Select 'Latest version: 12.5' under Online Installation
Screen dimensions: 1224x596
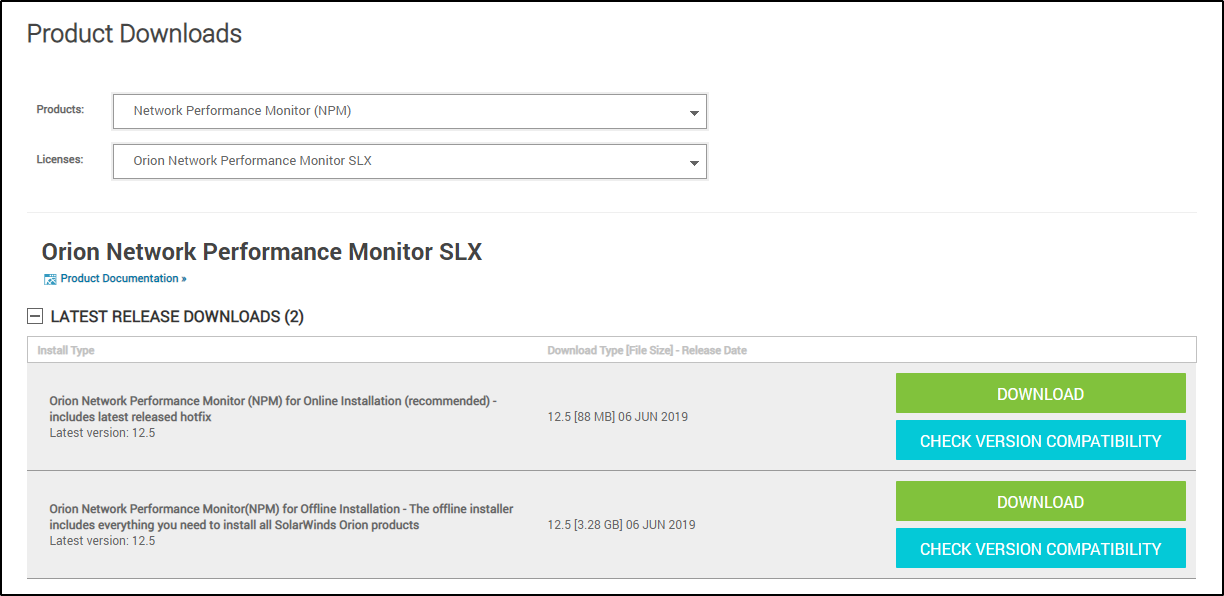tap(102, 433)
